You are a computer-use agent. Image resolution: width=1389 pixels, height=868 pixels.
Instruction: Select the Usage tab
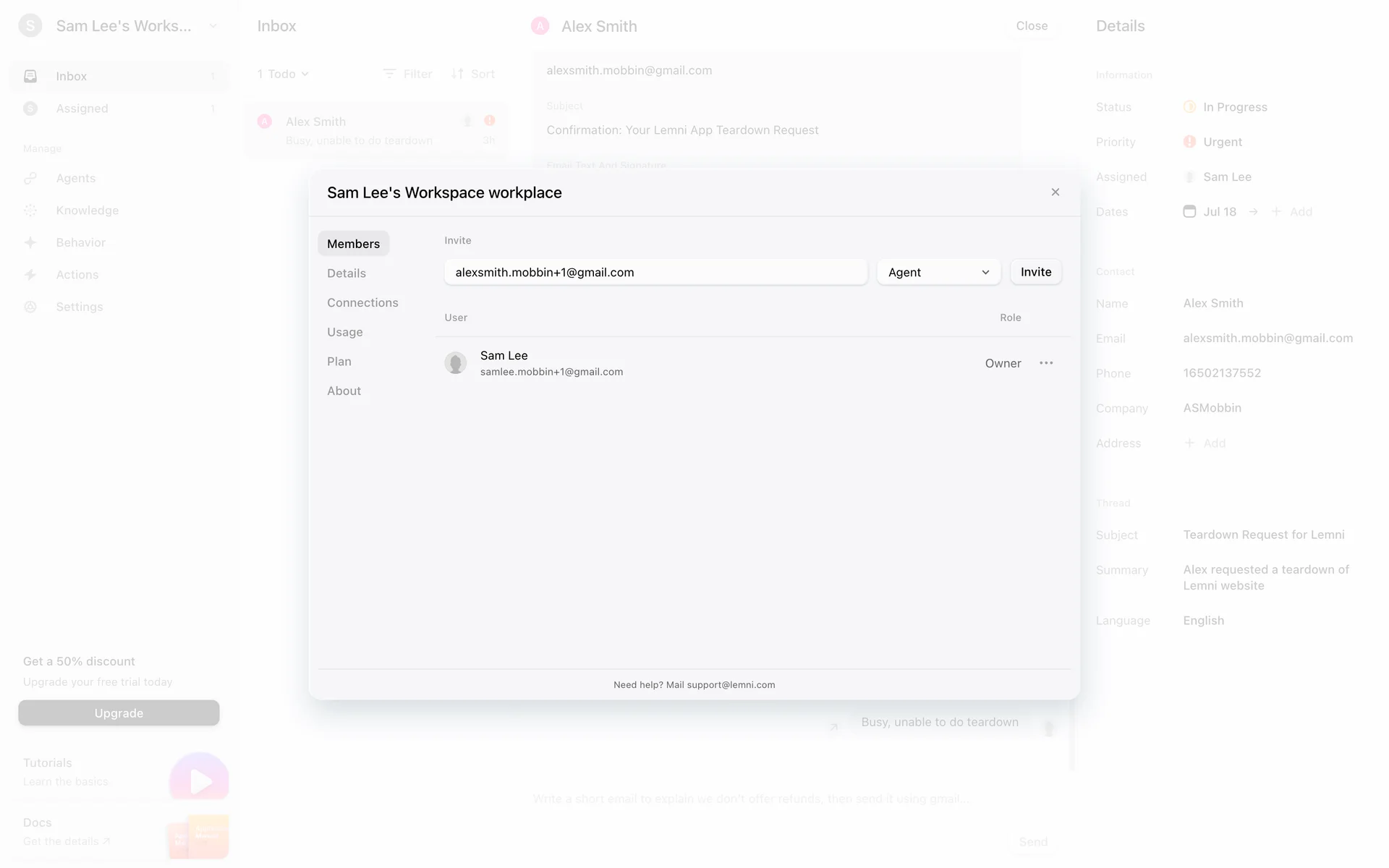345,332
